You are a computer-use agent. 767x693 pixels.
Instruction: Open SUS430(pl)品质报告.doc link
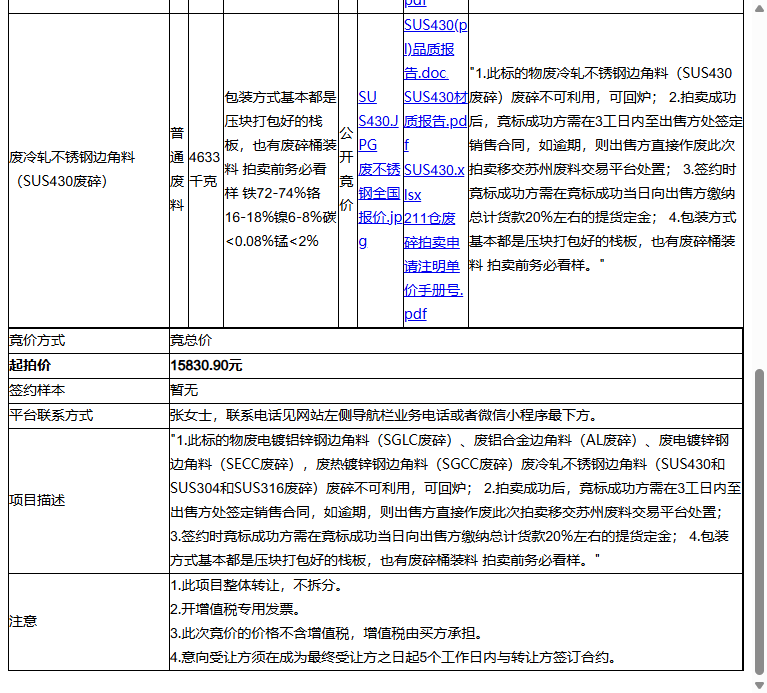(x=435, y=49)
